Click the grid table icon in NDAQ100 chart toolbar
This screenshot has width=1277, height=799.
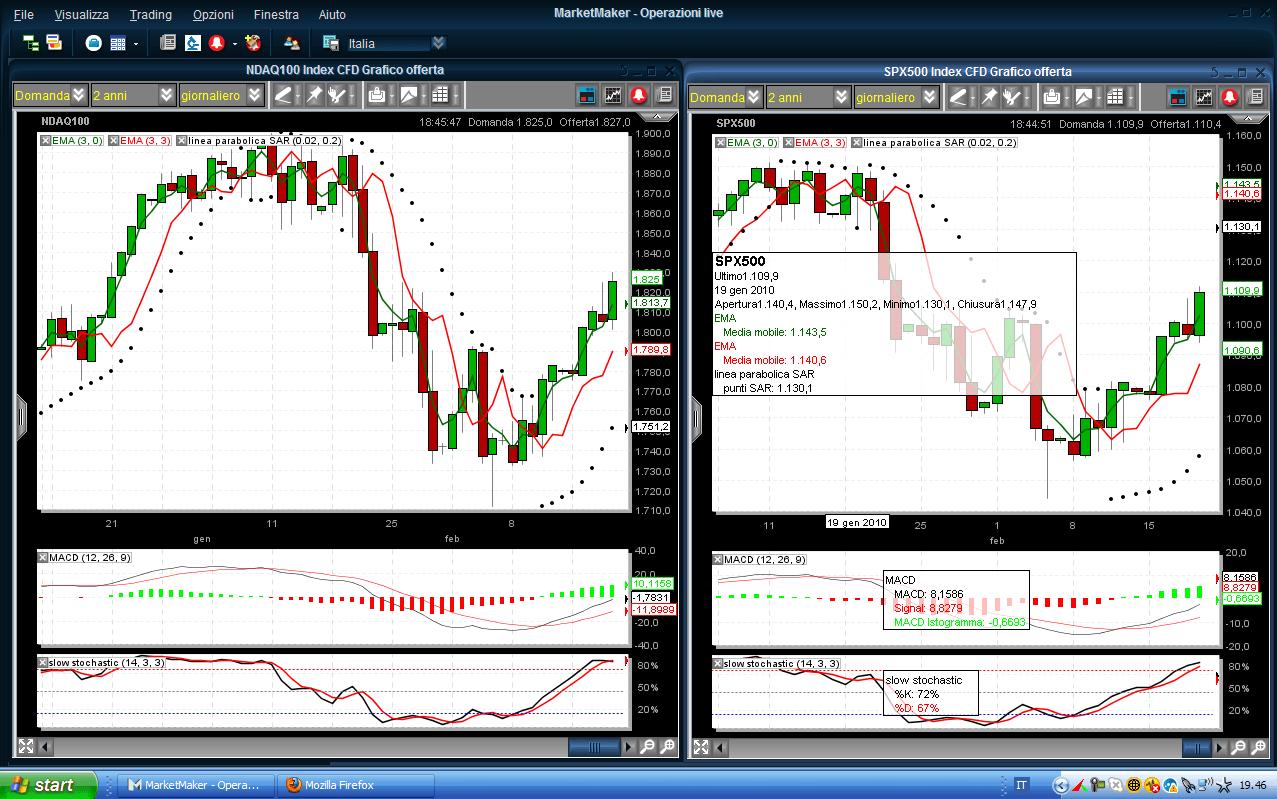pyautogui.click(x=440, y=96)
